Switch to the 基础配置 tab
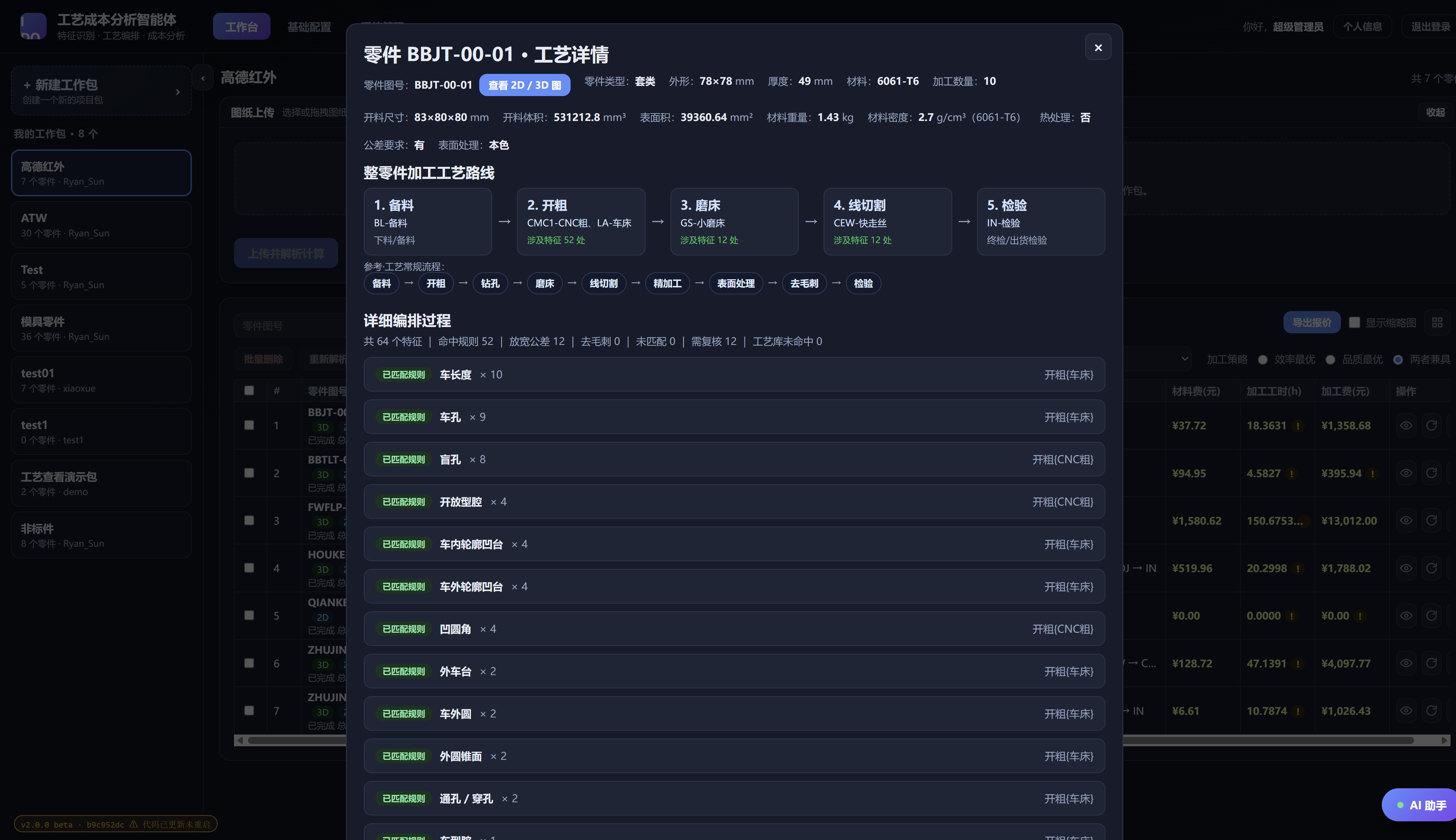The height and width of the screenshot is (840, 1456). [309, 26]
